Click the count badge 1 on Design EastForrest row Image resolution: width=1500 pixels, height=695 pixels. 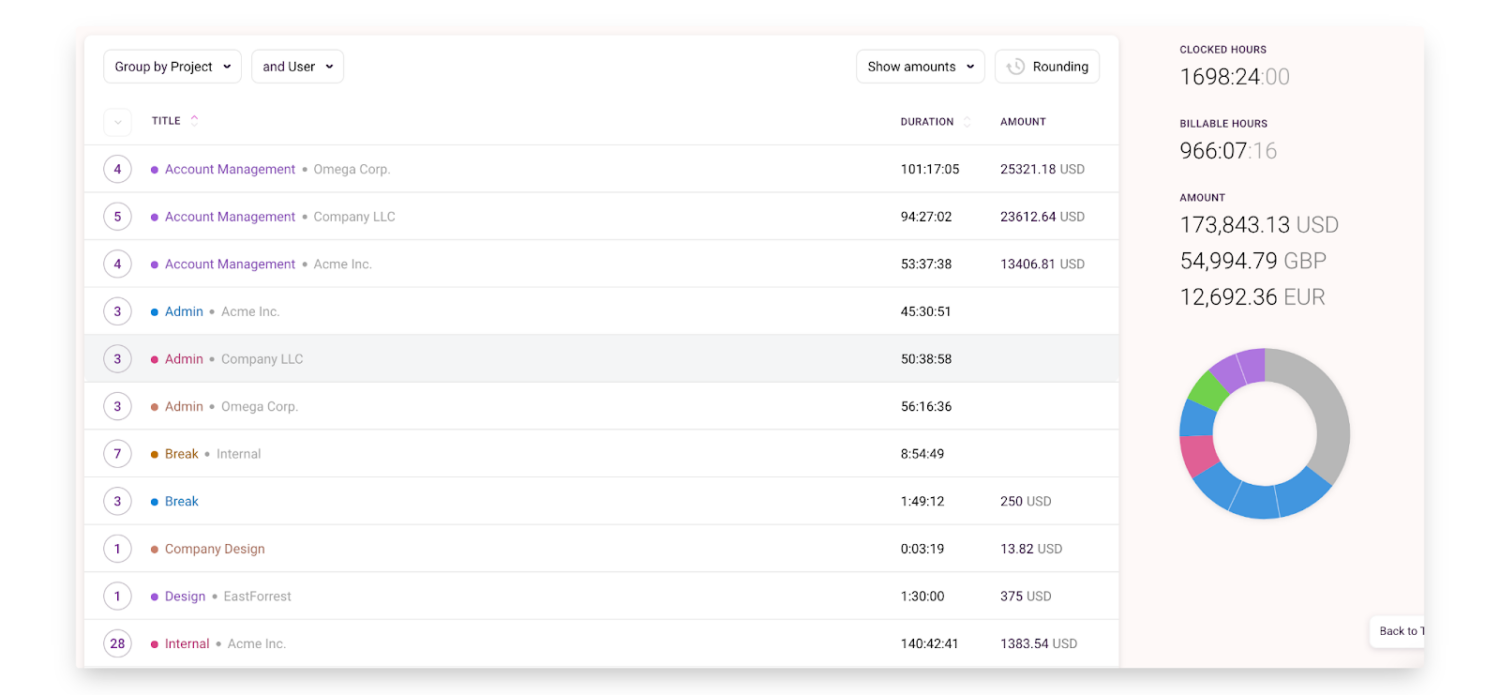pos(117,595)
